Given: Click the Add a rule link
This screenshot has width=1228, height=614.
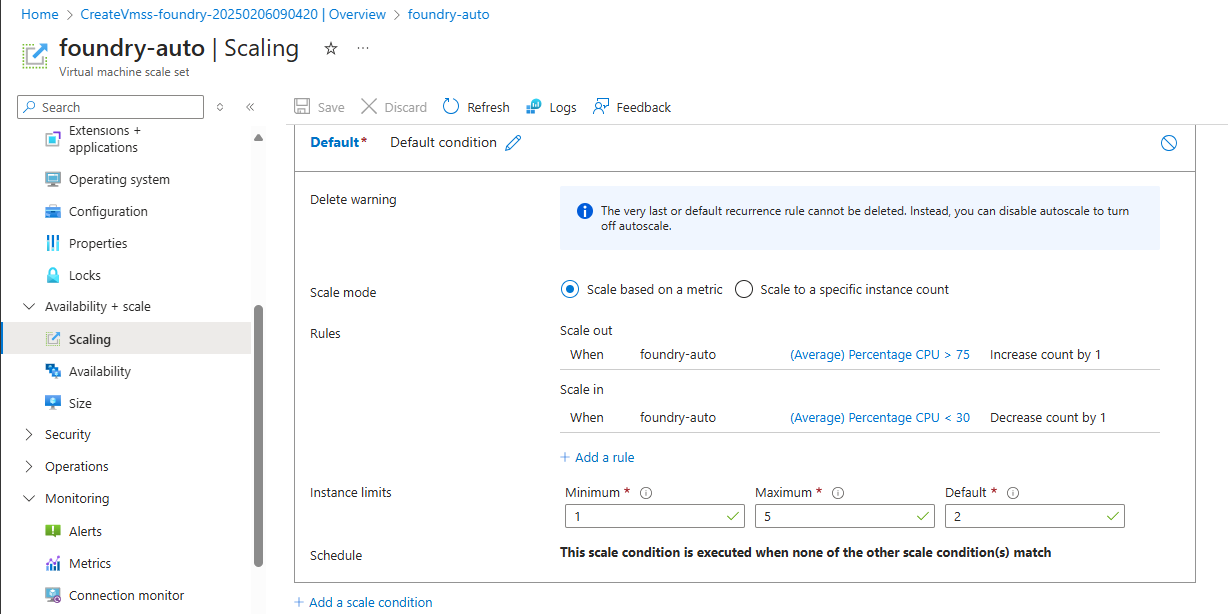Looking at the screenshot, I should point(597,458).
